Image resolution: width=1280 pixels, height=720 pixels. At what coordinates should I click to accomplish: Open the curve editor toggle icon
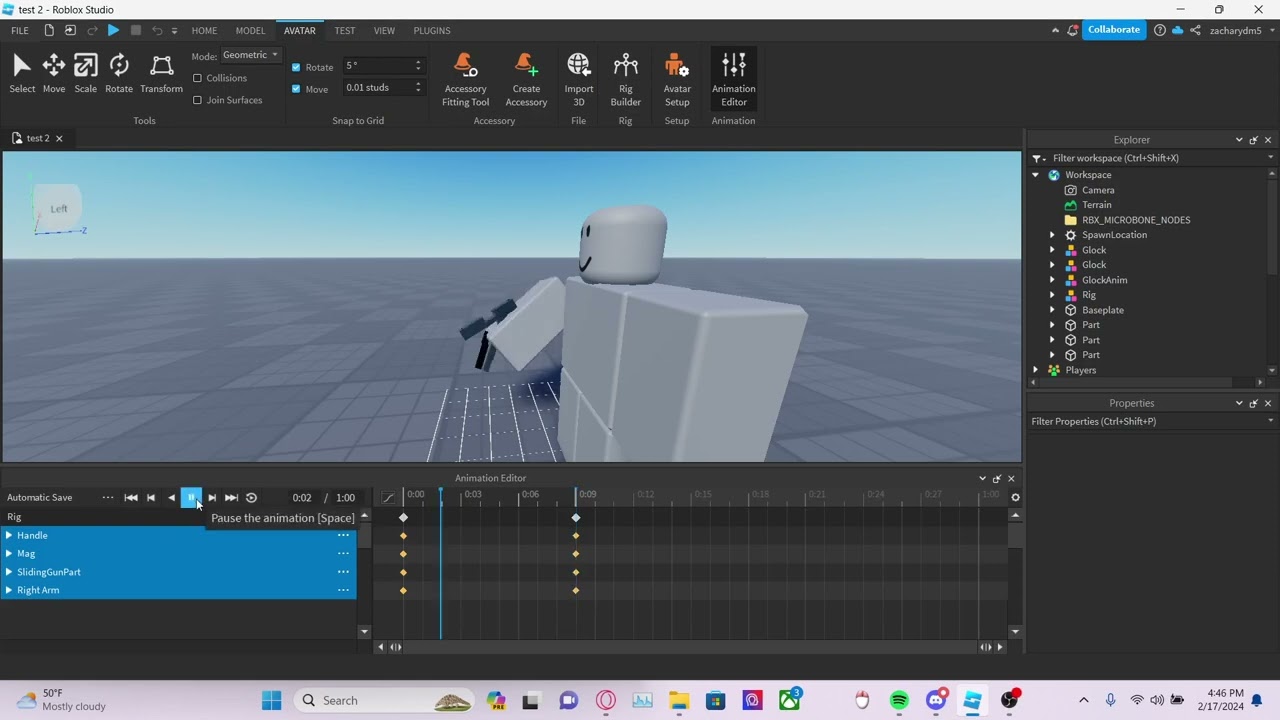pos(389,498)
